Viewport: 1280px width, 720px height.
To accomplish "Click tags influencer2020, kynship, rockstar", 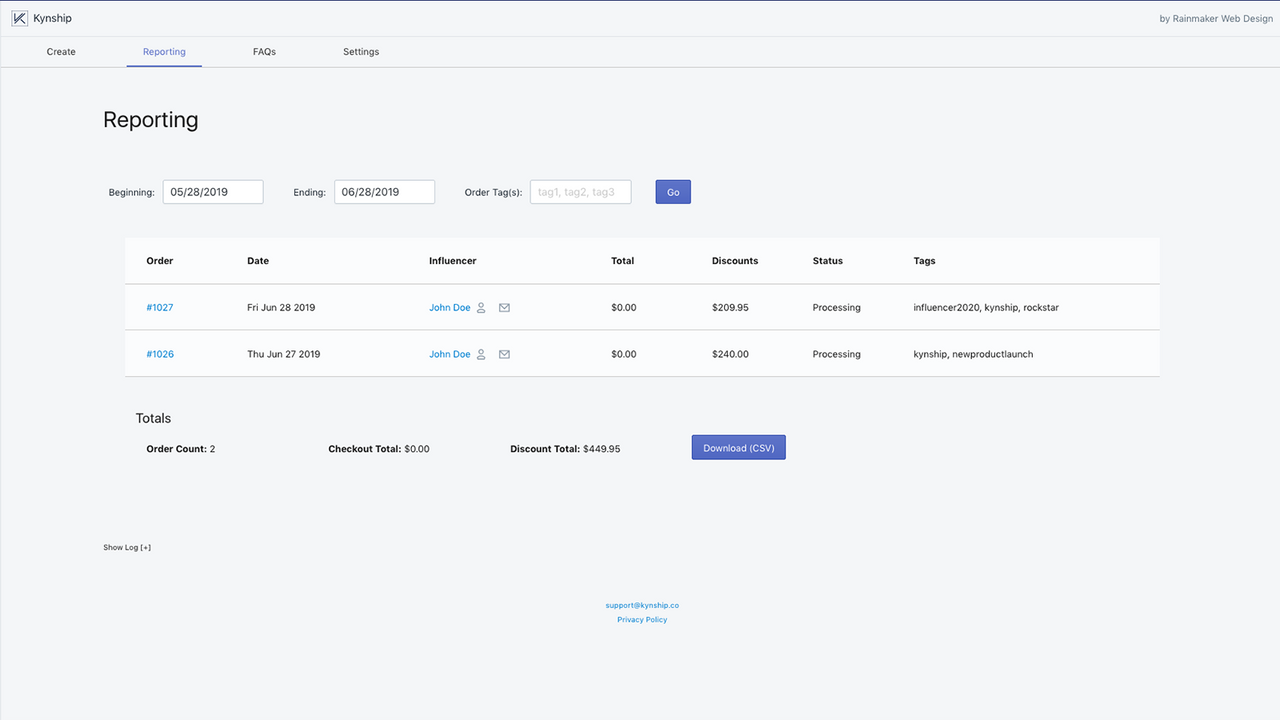I will pos(986,308).
